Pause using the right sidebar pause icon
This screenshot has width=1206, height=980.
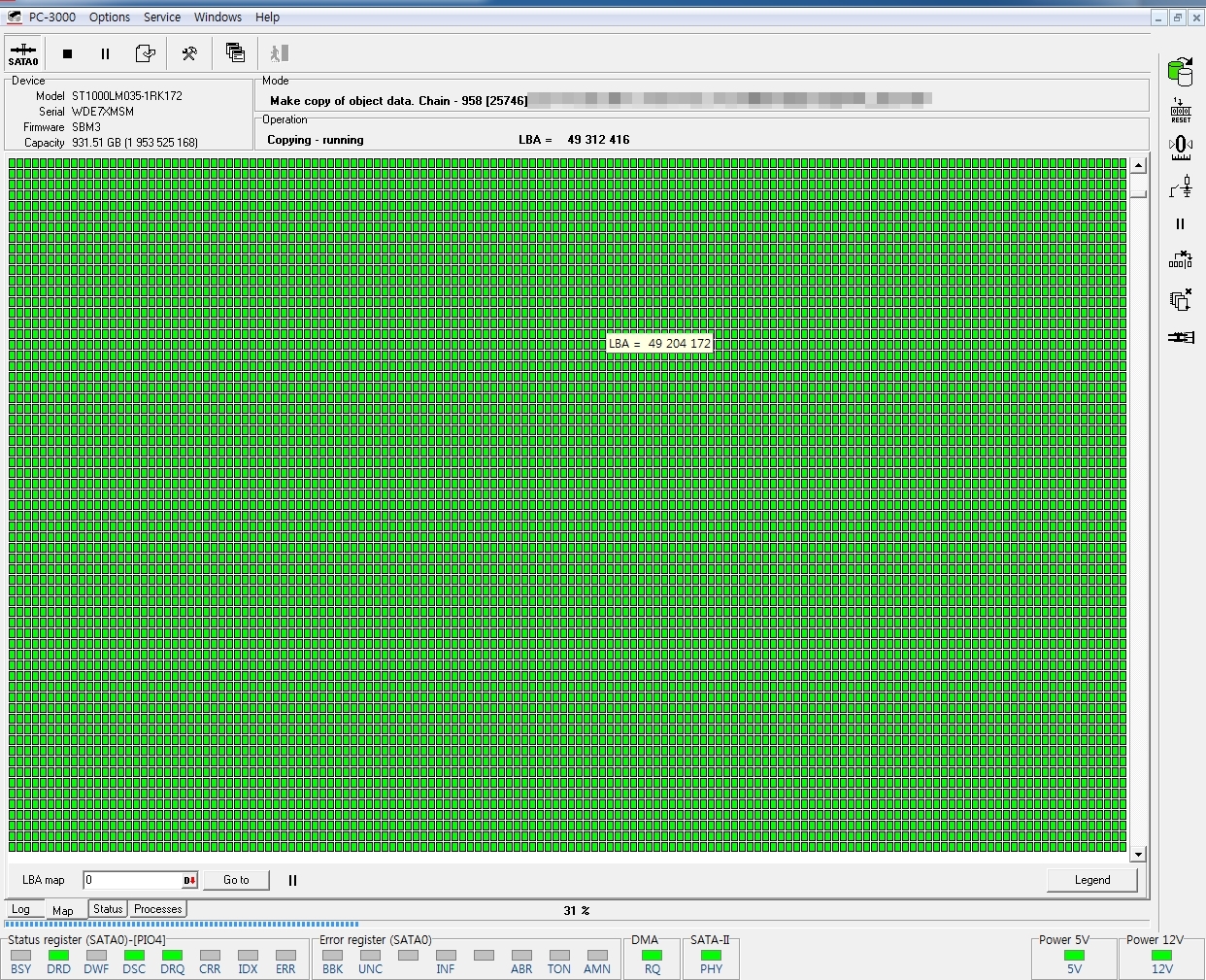(x=1181, y=223)
